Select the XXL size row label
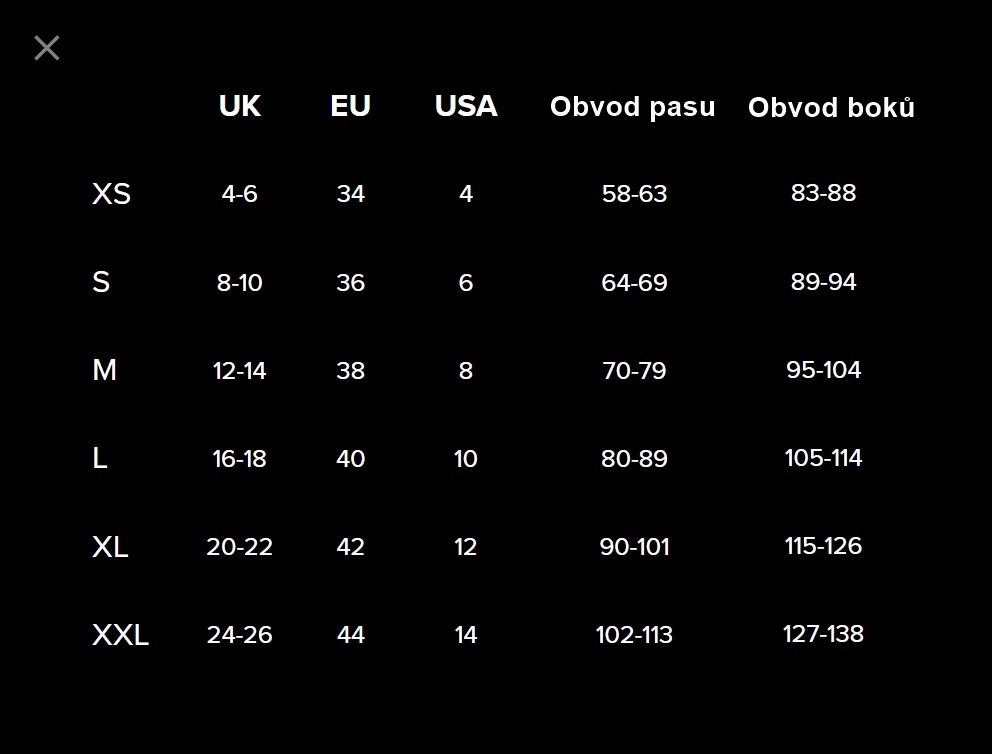 coord(120,634)
